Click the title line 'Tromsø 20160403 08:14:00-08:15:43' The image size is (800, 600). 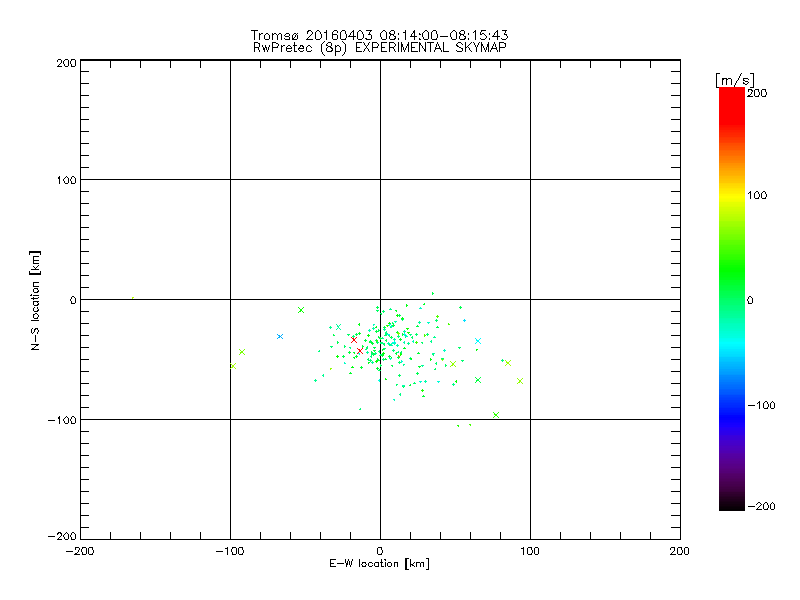(x=379, y=35)
